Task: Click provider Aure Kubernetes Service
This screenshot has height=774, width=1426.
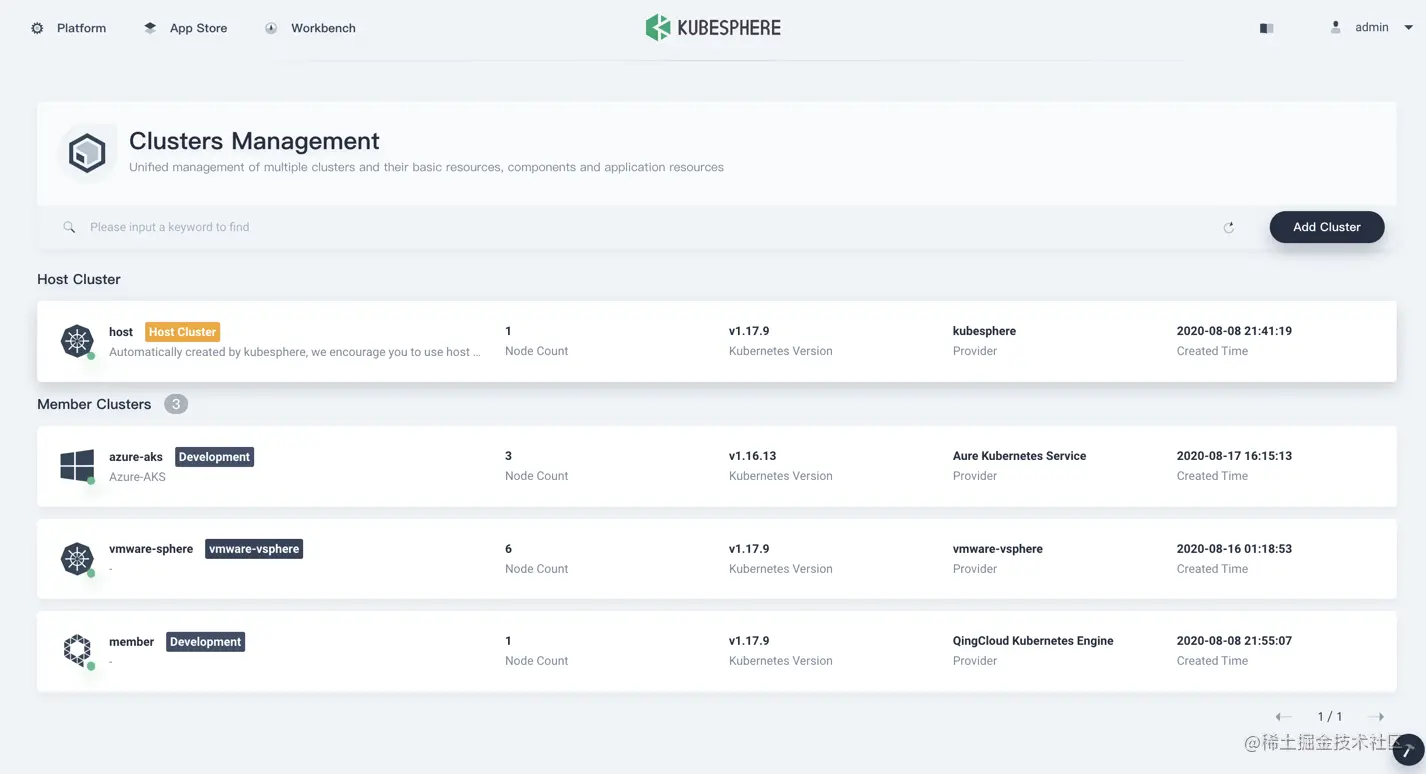Action: pyautogui.click(x=1019, y=456)
